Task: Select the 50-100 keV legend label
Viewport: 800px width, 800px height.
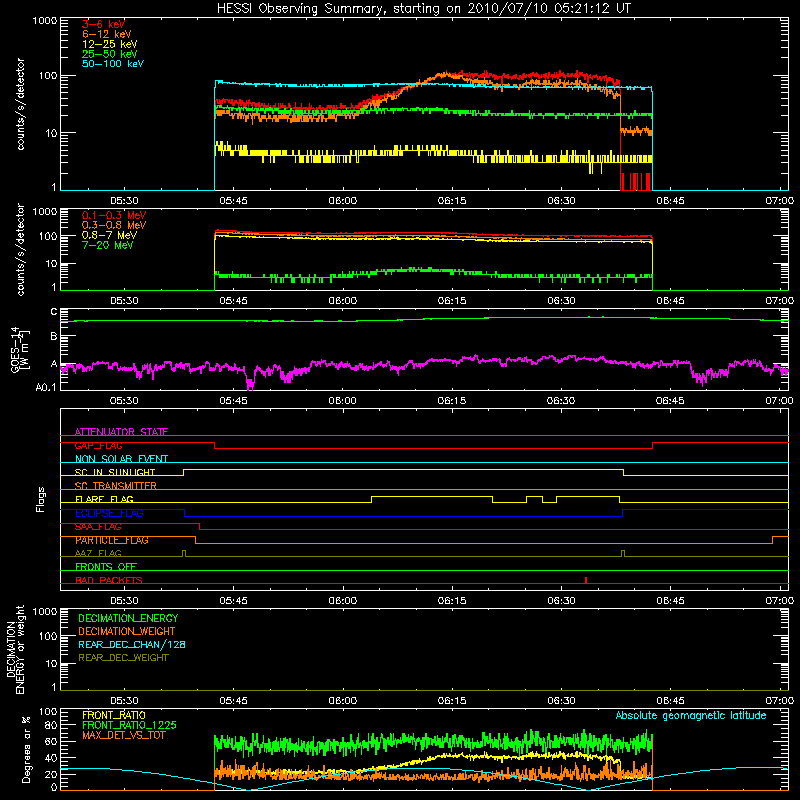Action: [x=113, y=64]
